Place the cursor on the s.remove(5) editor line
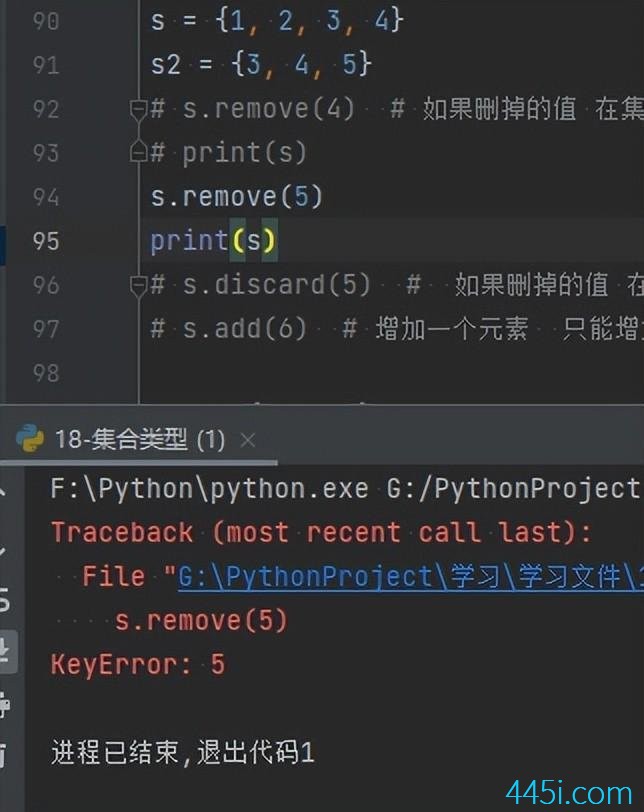The height and width of the screenshot is (812, 644). pos(237,197)
